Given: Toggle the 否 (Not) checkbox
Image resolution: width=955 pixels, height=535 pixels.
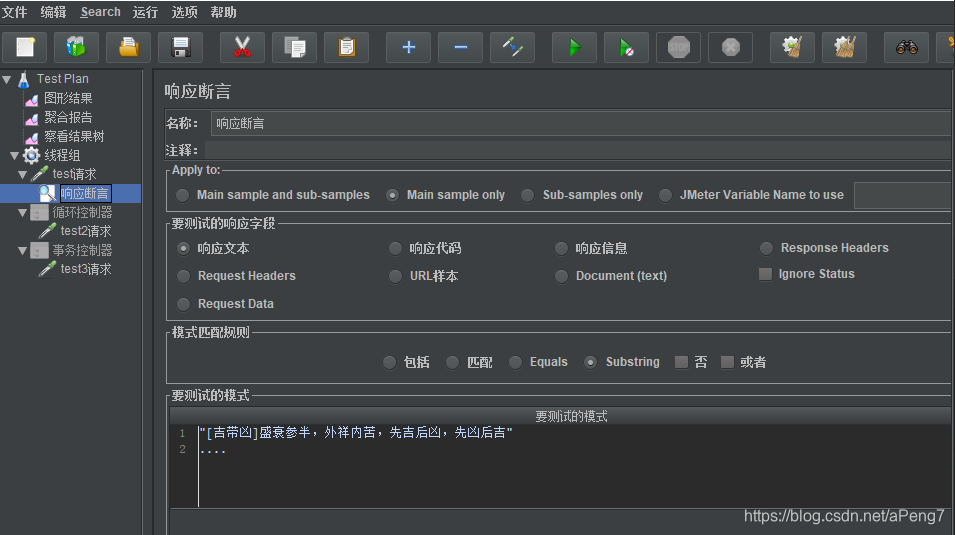Looking at the screenshot, I should click(x=681, y=363).
